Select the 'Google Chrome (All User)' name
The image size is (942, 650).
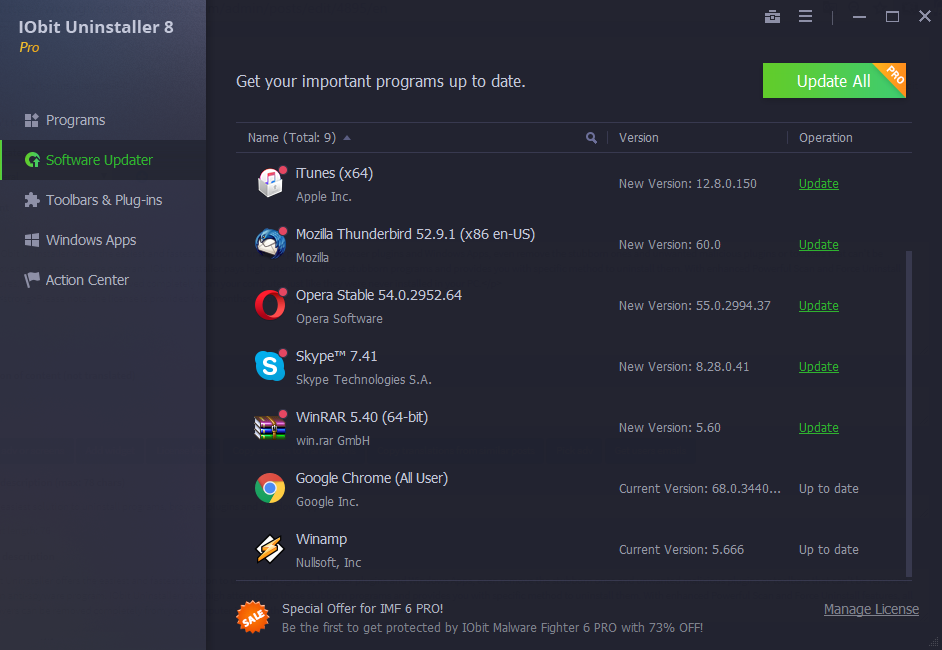[371, 478]
